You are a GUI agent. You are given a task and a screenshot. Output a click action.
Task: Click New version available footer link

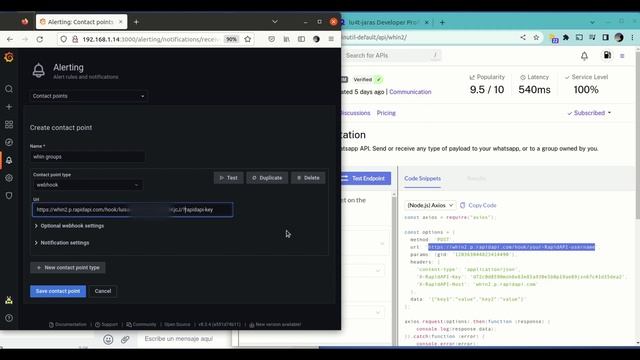click(x=275, y=324)
